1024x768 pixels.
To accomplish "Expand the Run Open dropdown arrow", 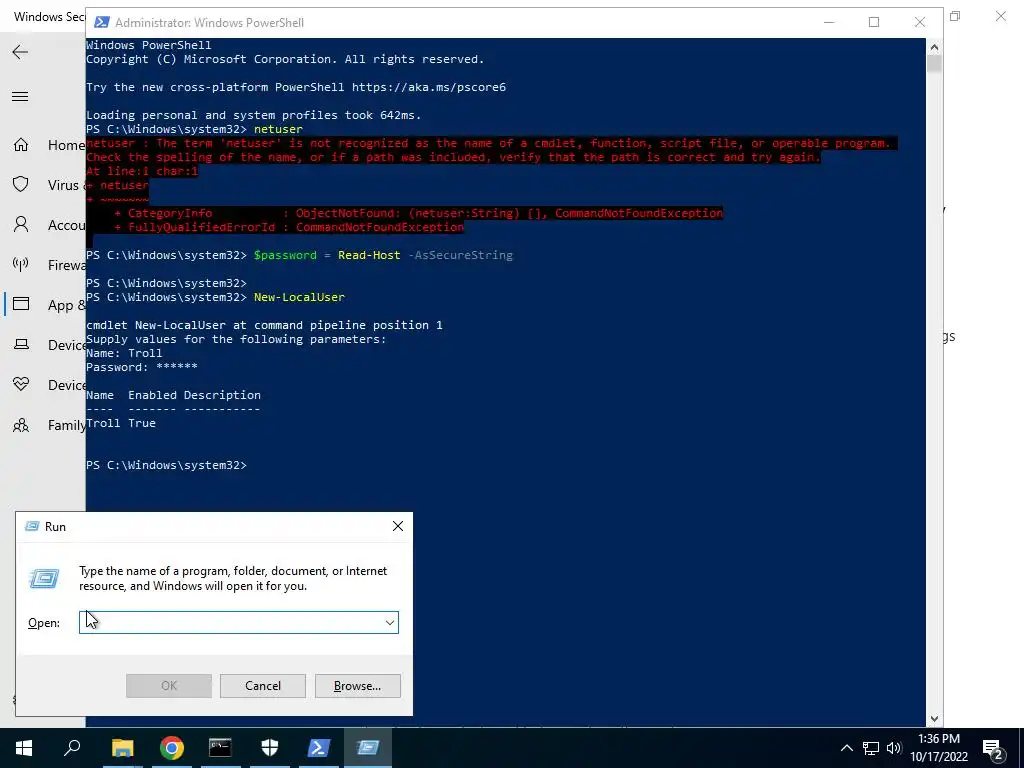I will point(390,622).
